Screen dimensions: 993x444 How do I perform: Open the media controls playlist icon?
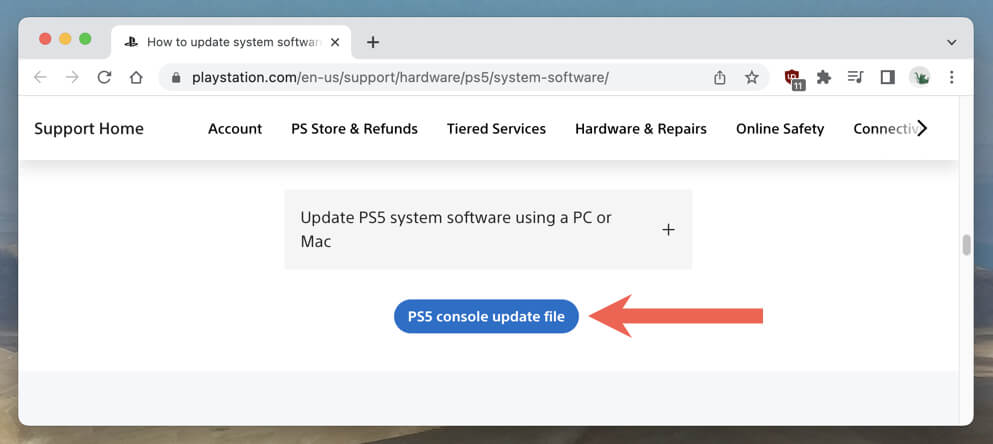point(855,77)
